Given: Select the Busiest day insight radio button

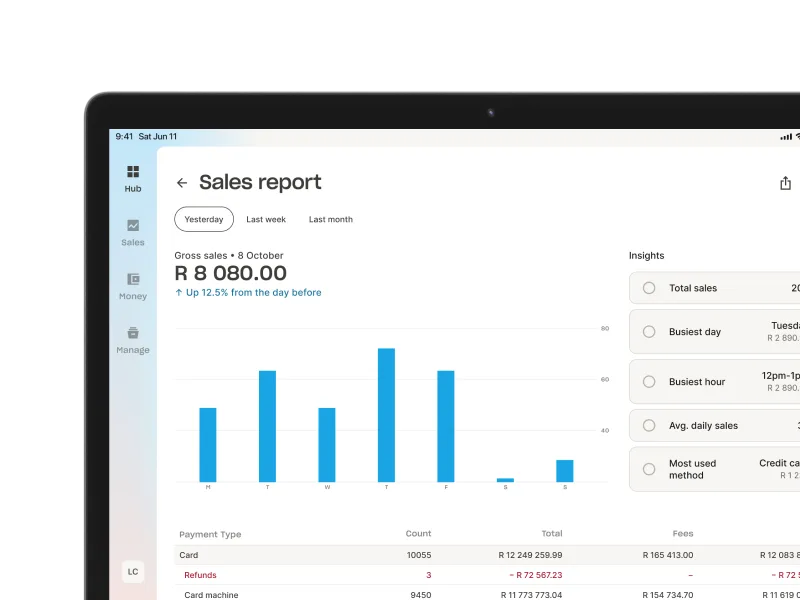Looking at the screenshot, I should (649, 332).
